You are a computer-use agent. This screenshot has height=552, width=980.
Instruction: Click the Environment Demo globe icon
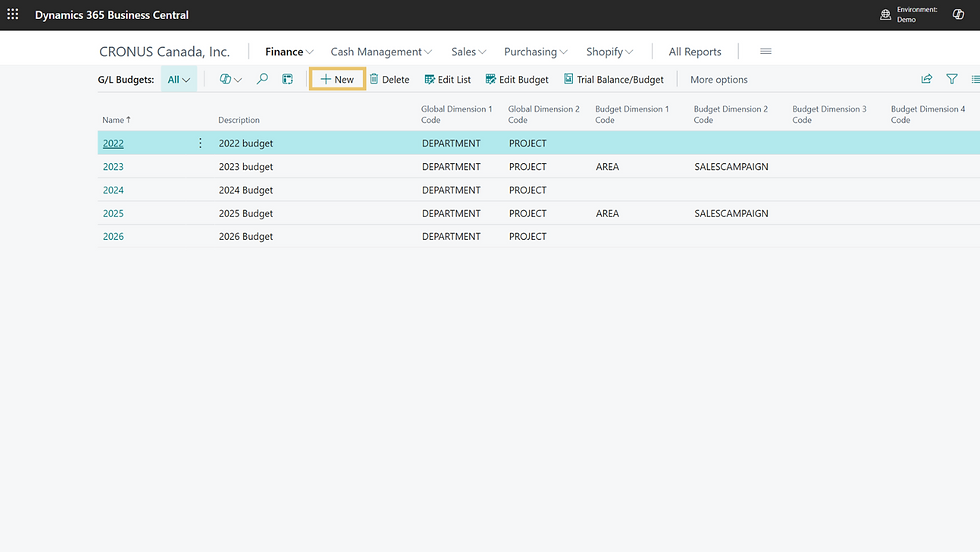[x=885, y=14]
